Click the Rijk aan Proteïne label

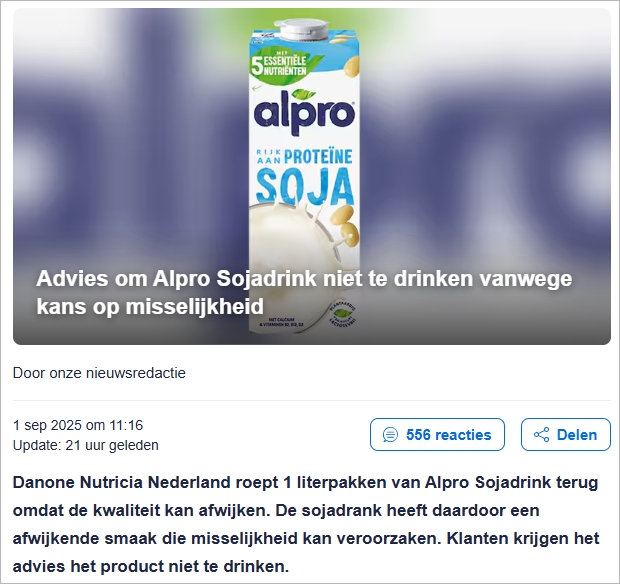click(x=304, y=157)
